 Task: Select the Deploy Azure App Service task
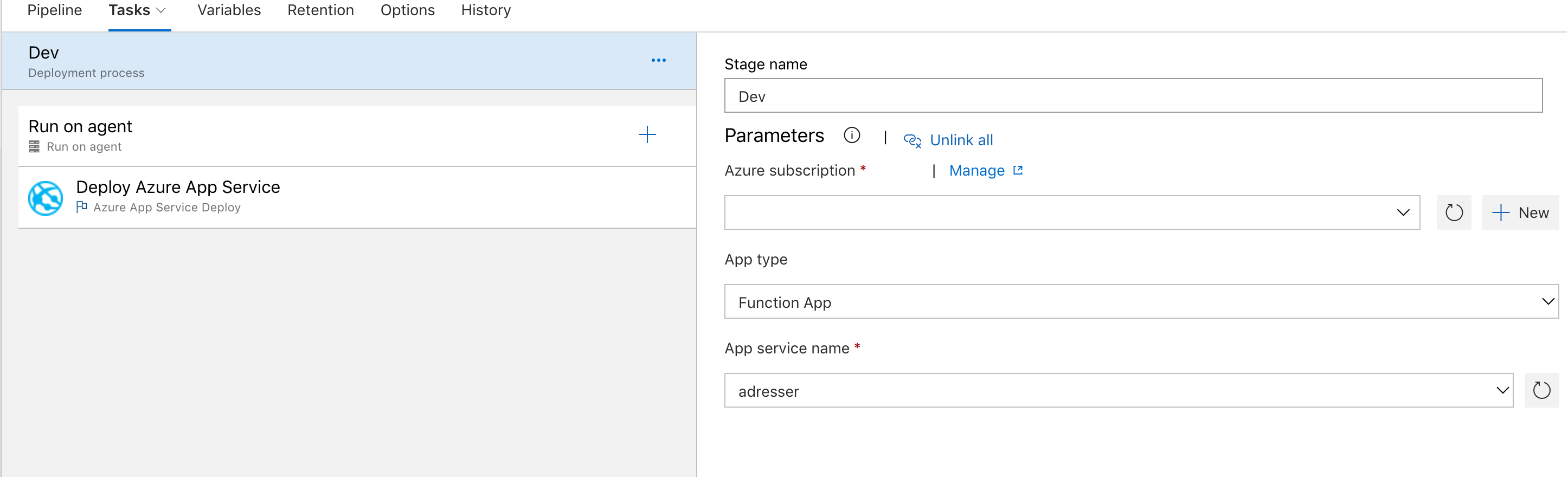pyautogui.click(x=178, y=188)
